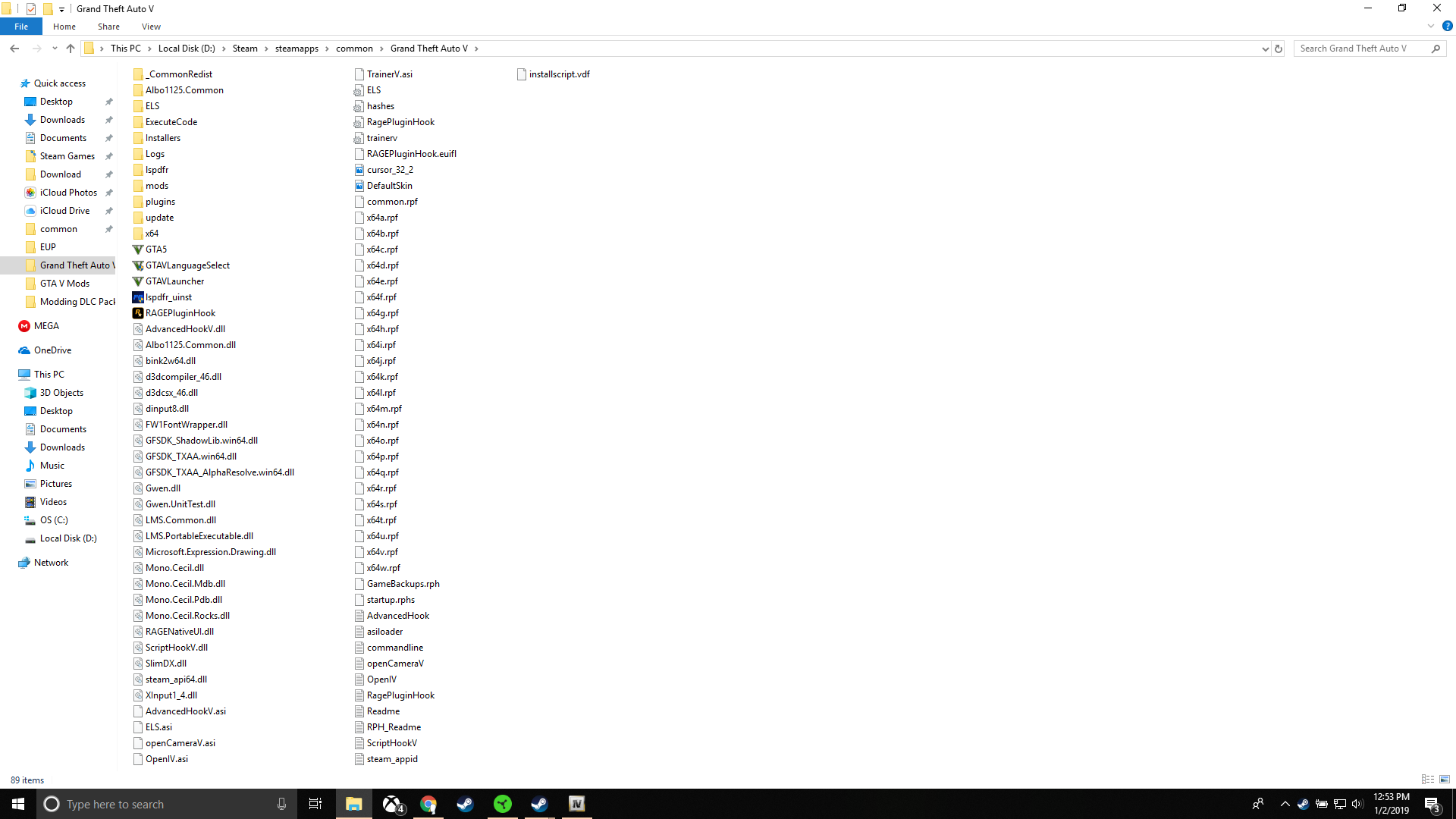The image size is (1456, 819).
Task: Click steamapps in the breadcrumb path
Action: click(x=297, y=49)
